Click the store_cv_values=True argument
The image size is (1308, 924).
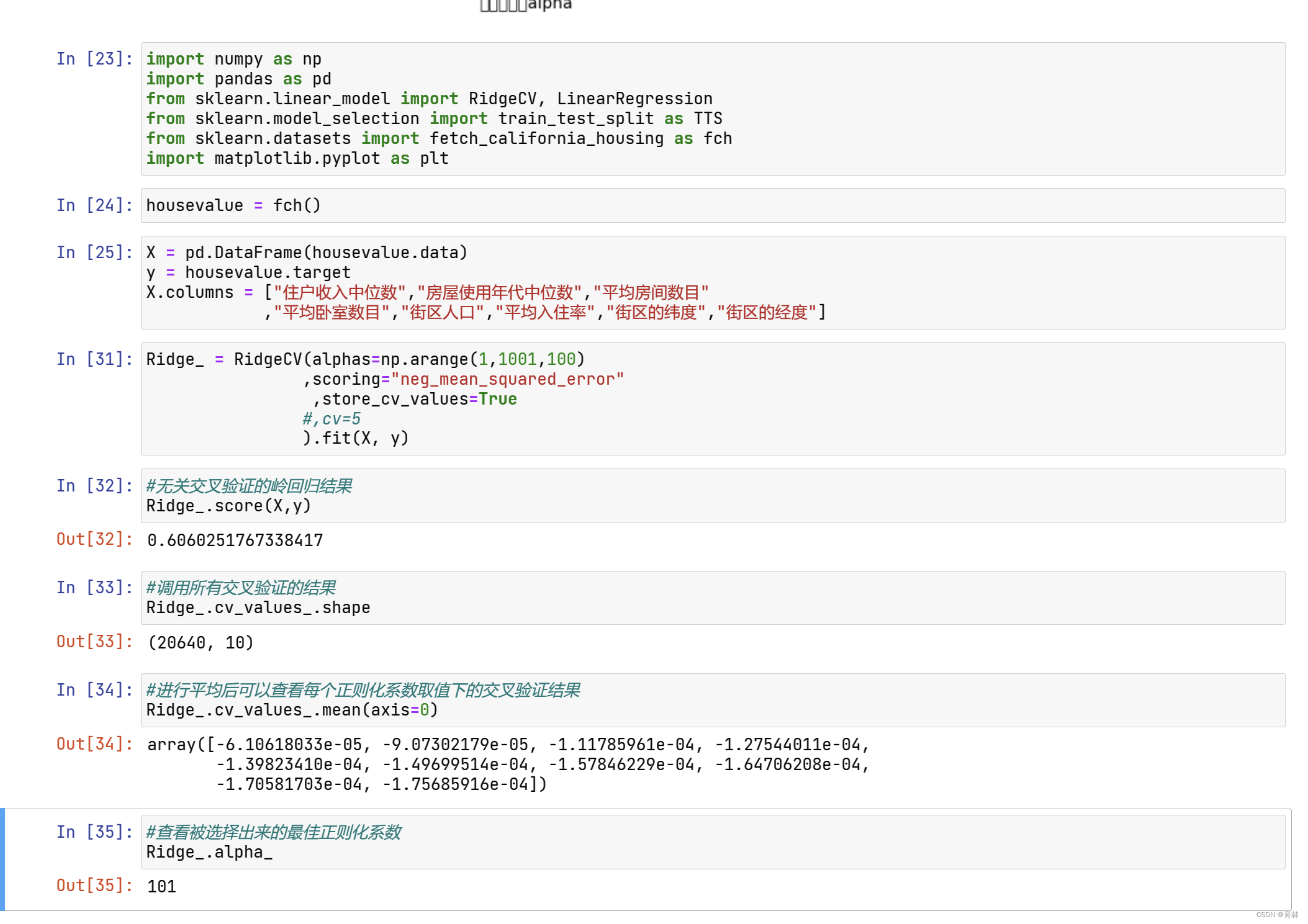tap(419, 399)
